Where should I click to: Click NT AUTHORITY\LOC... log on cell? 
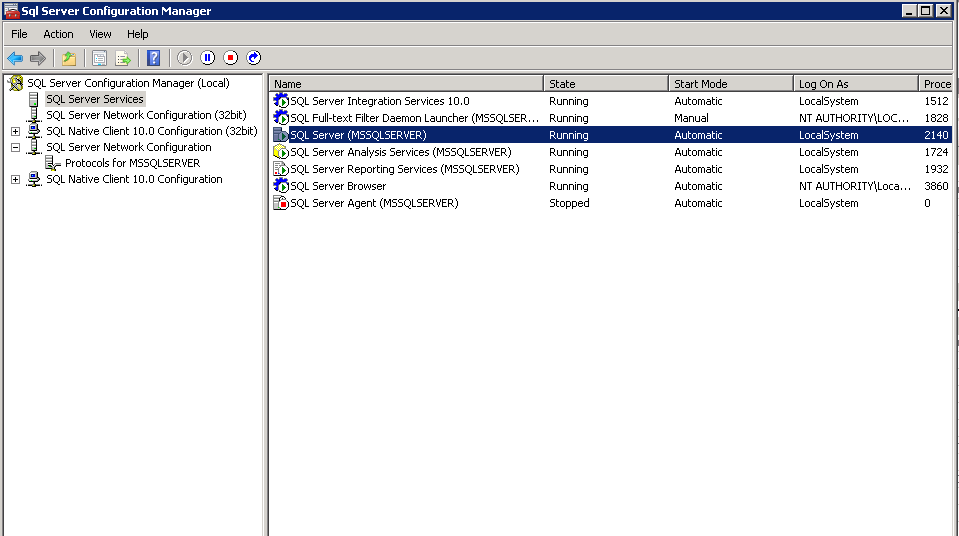click(x=854, y=118)
